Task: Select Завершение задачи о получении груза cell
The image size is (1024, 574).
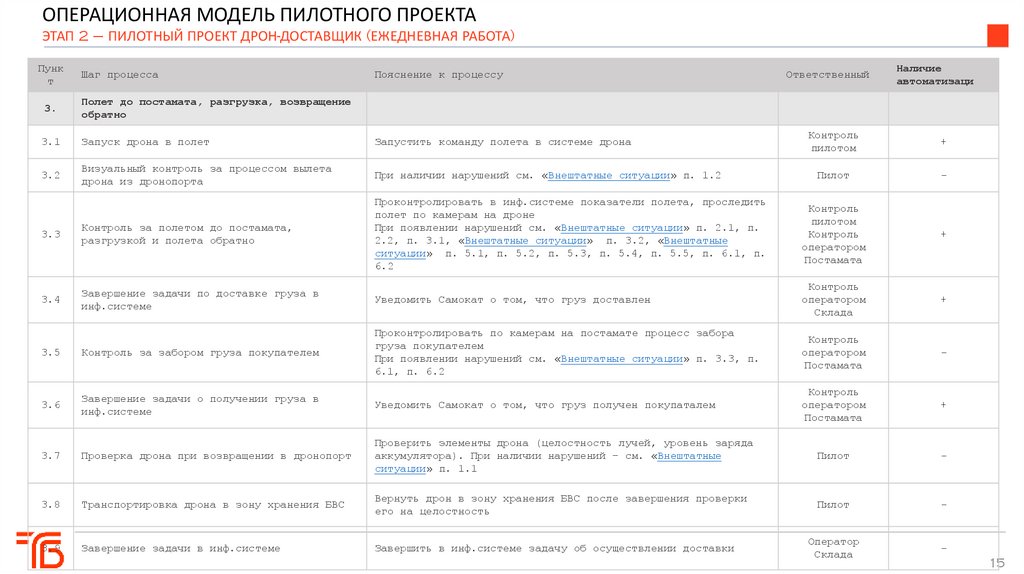Action: [x=219, y=405]
